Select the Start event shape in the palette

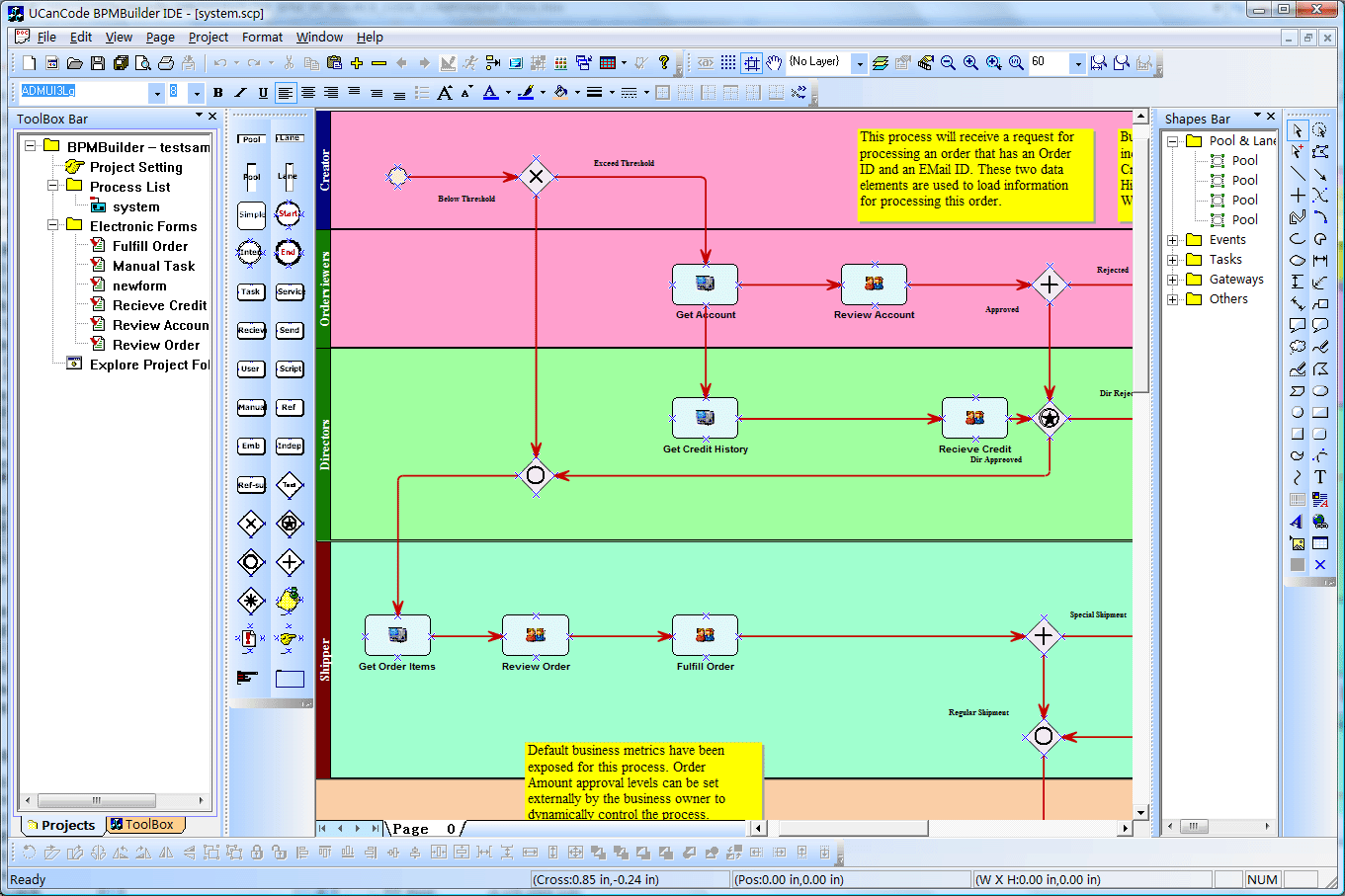click(x=289, y=214)
